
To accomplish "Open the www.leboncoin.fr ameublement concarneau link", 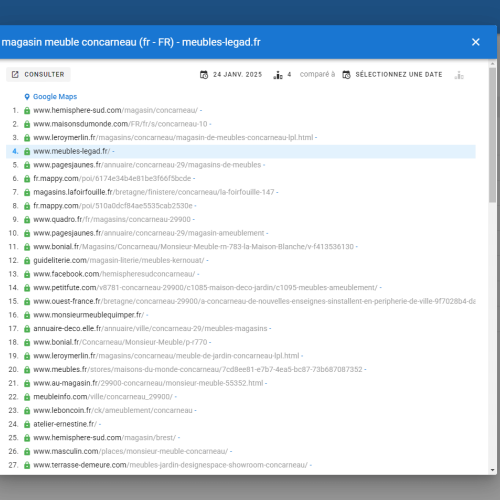I will pos(113,410).
